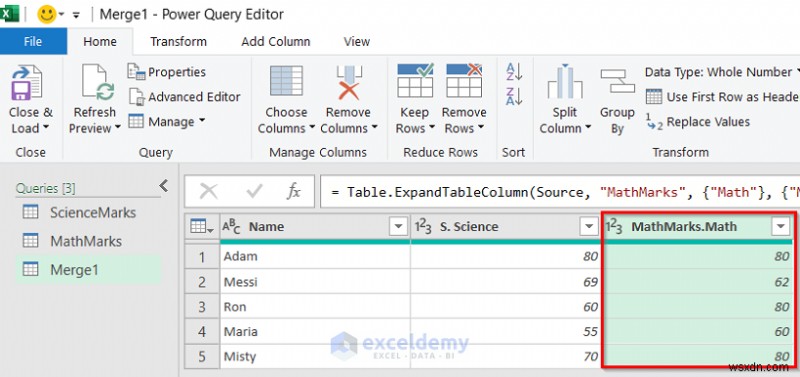Click the Misty name cell
800x377 pixels.
click(x=315, y=356)
